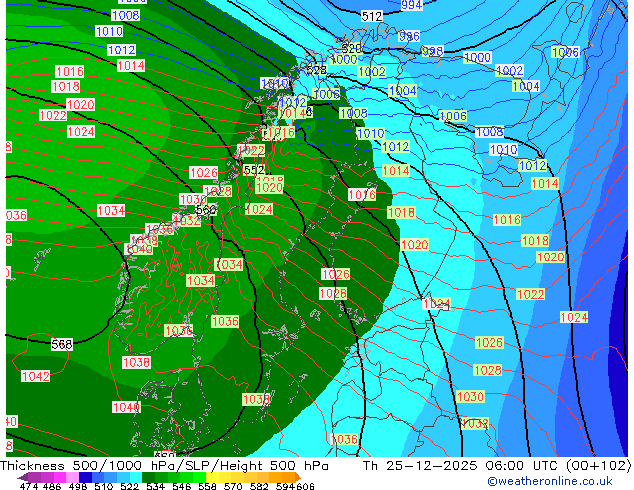Click the legend value 558

click(207, 486)
